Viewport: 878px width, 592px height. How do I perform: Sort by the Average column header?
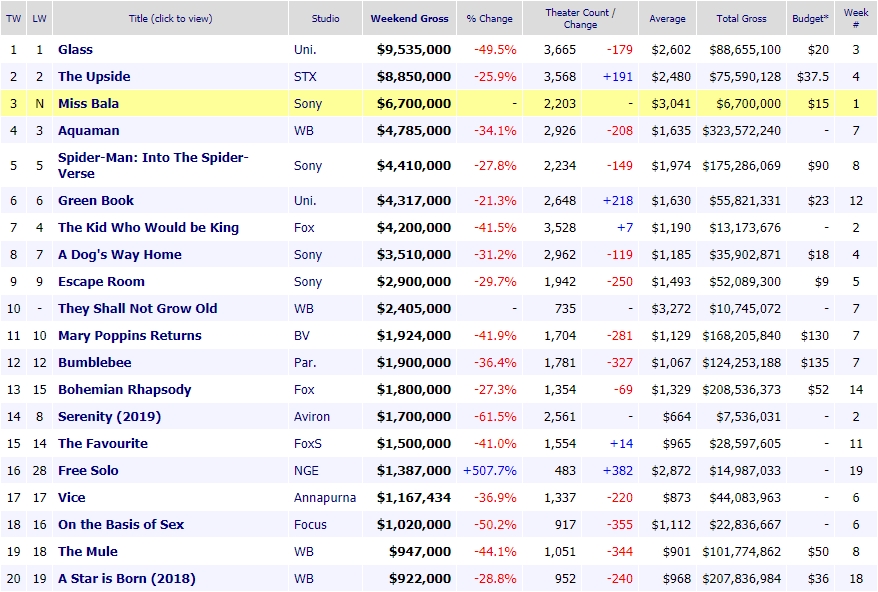667,18
